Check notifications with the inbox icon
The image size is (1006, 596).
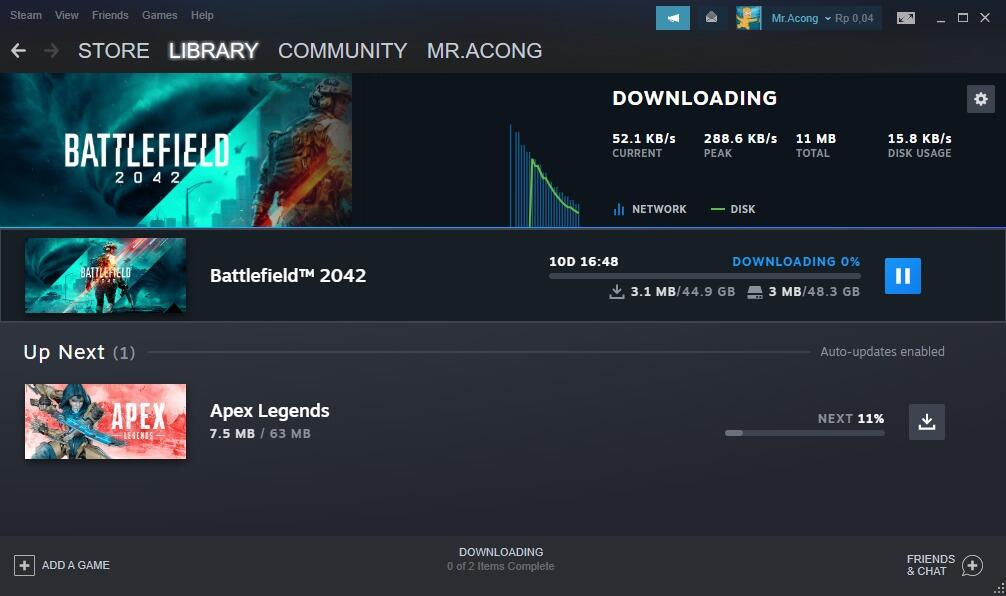point(712,17)
